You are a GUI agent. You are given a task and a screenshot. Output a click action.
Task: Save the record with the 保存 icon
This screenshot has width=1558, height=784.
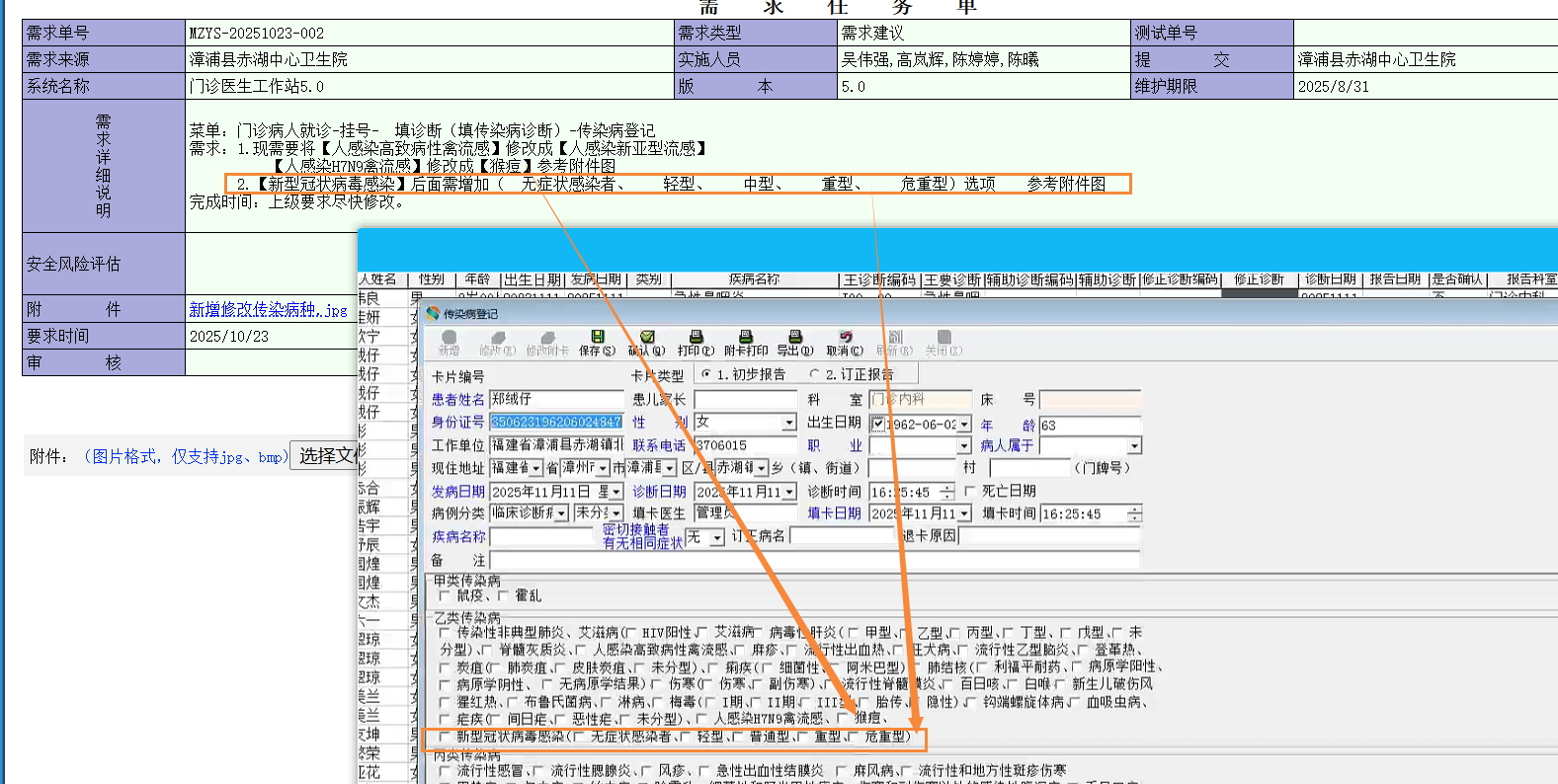tap(597, 337)
